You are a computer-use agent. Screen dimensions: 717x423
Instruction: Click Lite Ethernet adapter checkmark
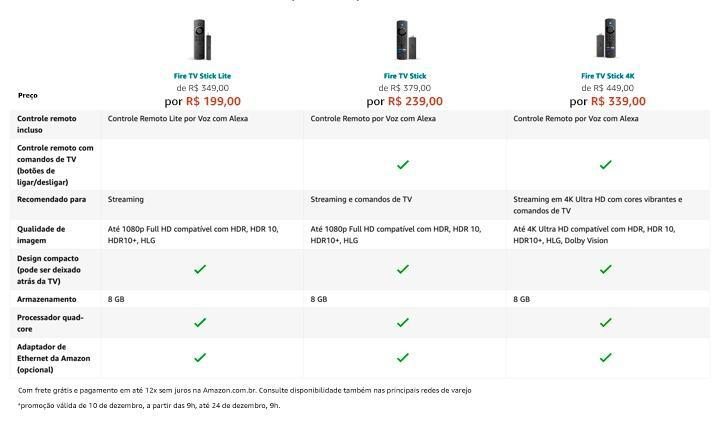click(x=200, y=358)
